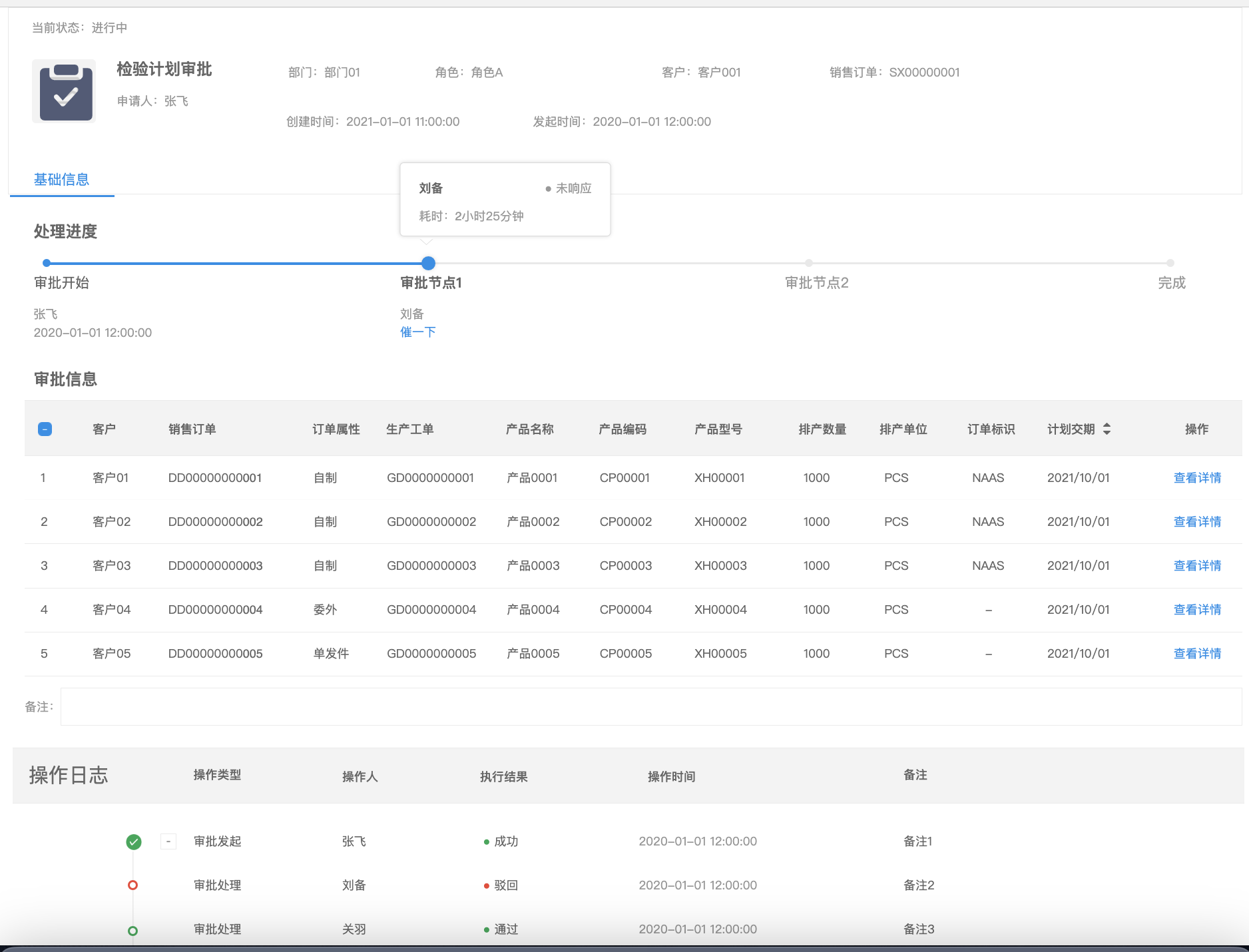Viewport: 1249px width, 952px height.
Task: Select cell XH00005
Action: coord(720,654)
